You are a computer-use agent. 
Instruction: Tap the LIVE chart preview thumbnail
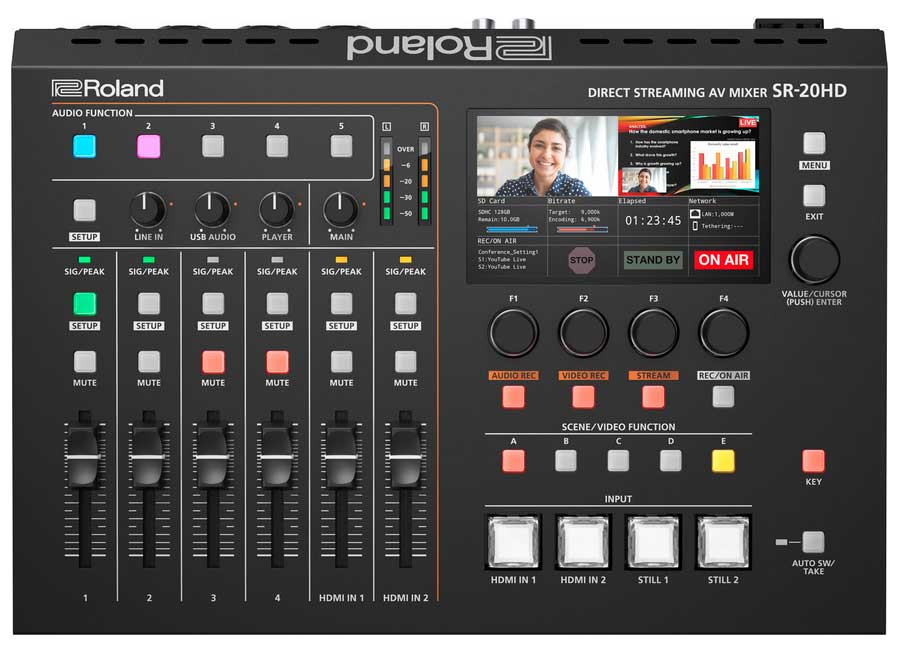tap(688, 156)
